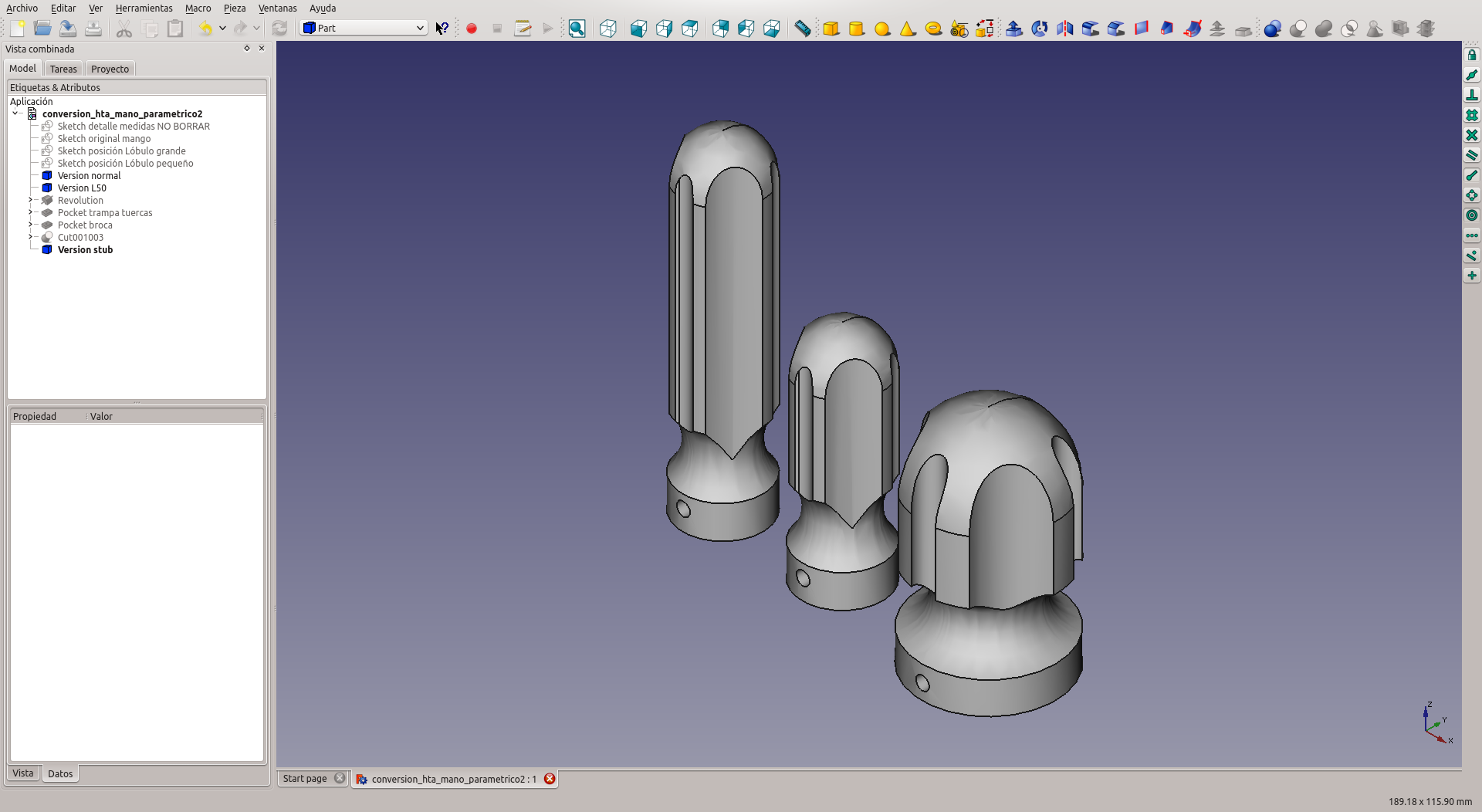1482x812 pixels.
Task: Create a new document with toolbar icon
Action: (18, 29)
